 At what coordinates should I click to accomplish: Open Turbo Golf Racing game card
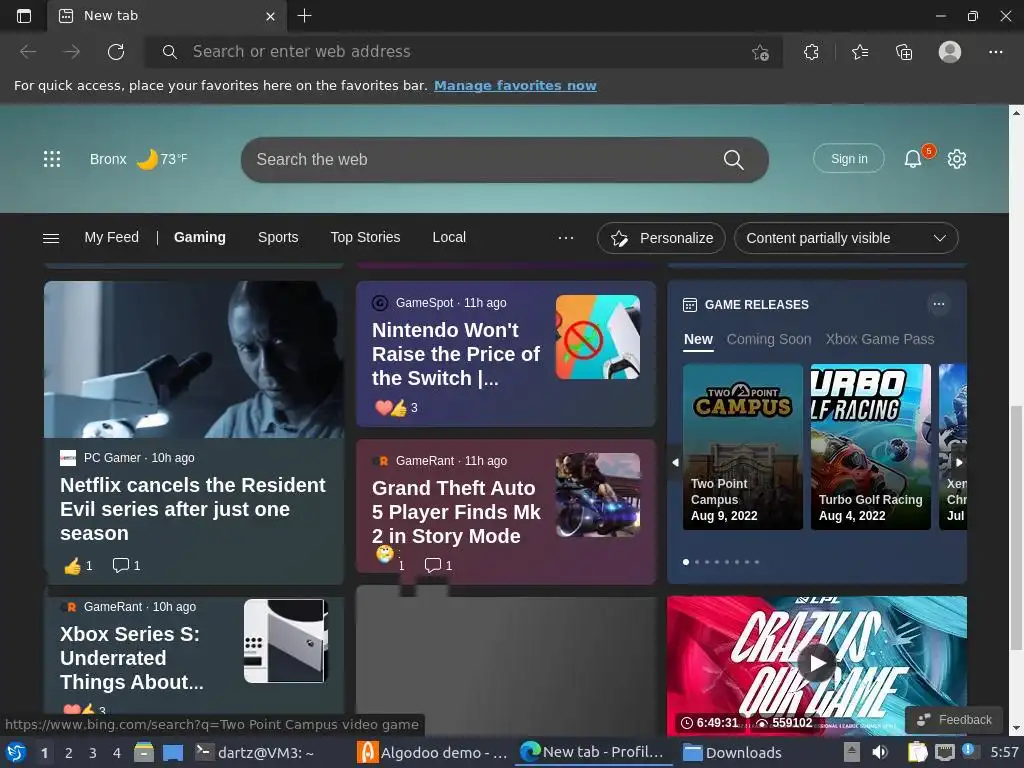tap(871, 447)
